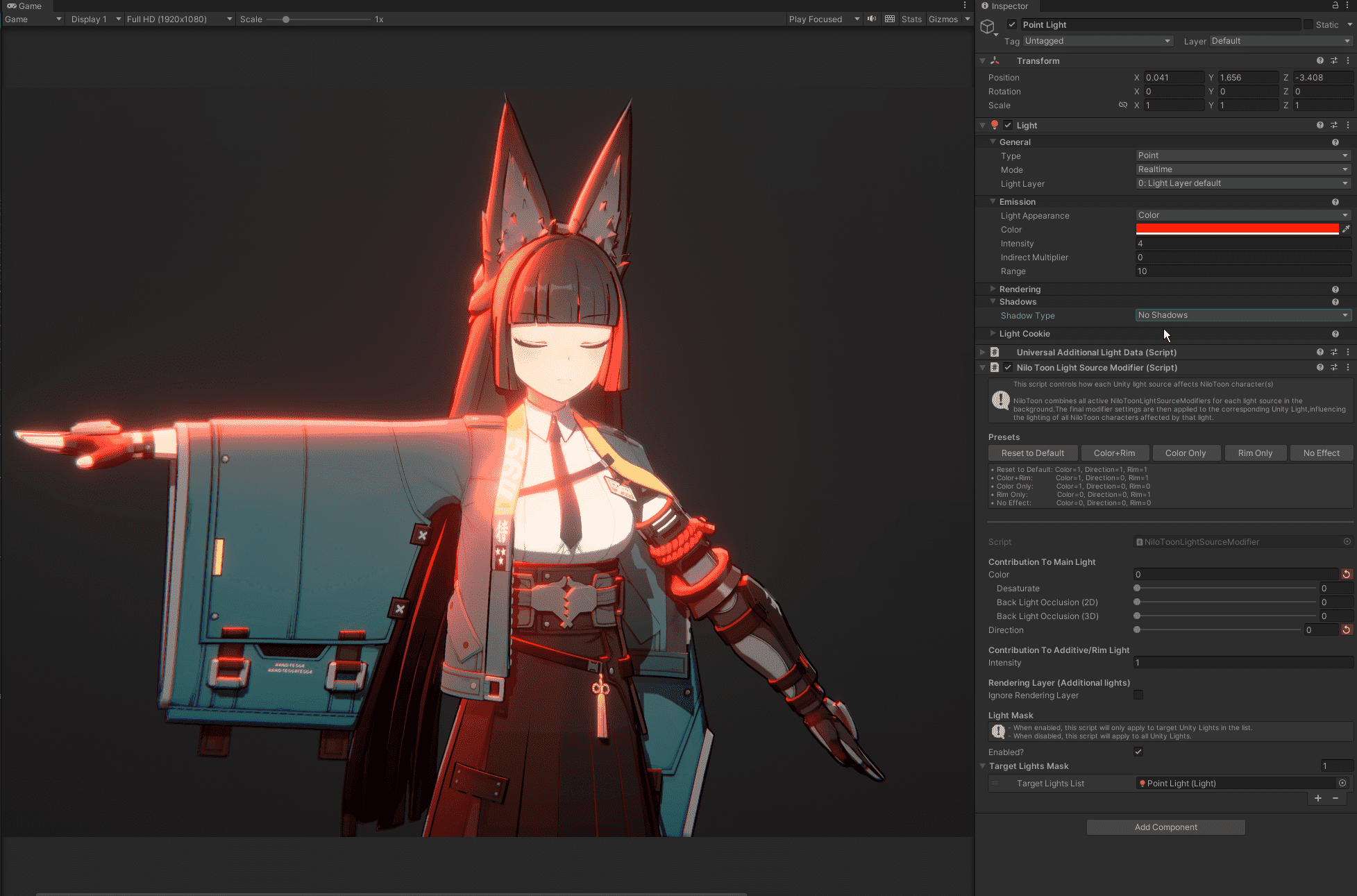Disable the Light component checkbox
Viewport: 1357px width, 896px height.
(1008, 126)
